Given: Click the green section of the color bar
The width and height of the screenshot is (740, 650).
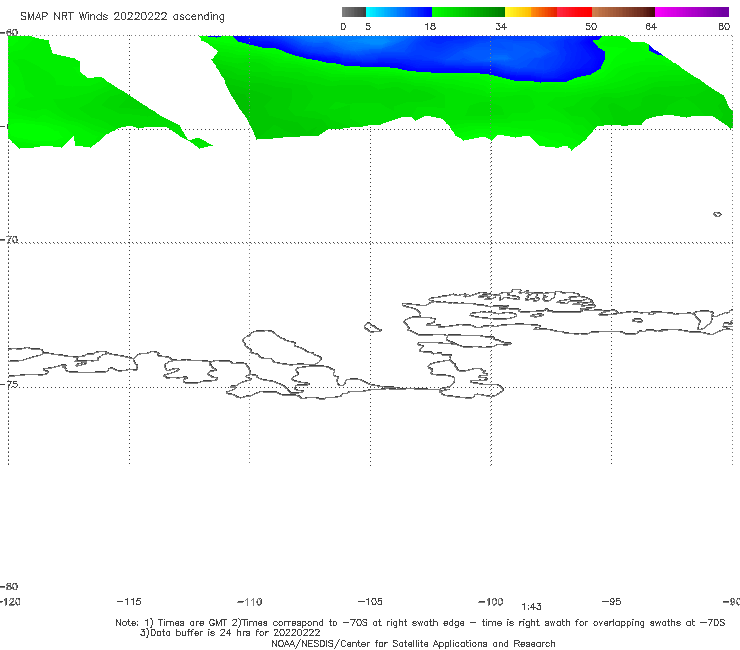Looking at the screenshot, I should coord(468,12).
